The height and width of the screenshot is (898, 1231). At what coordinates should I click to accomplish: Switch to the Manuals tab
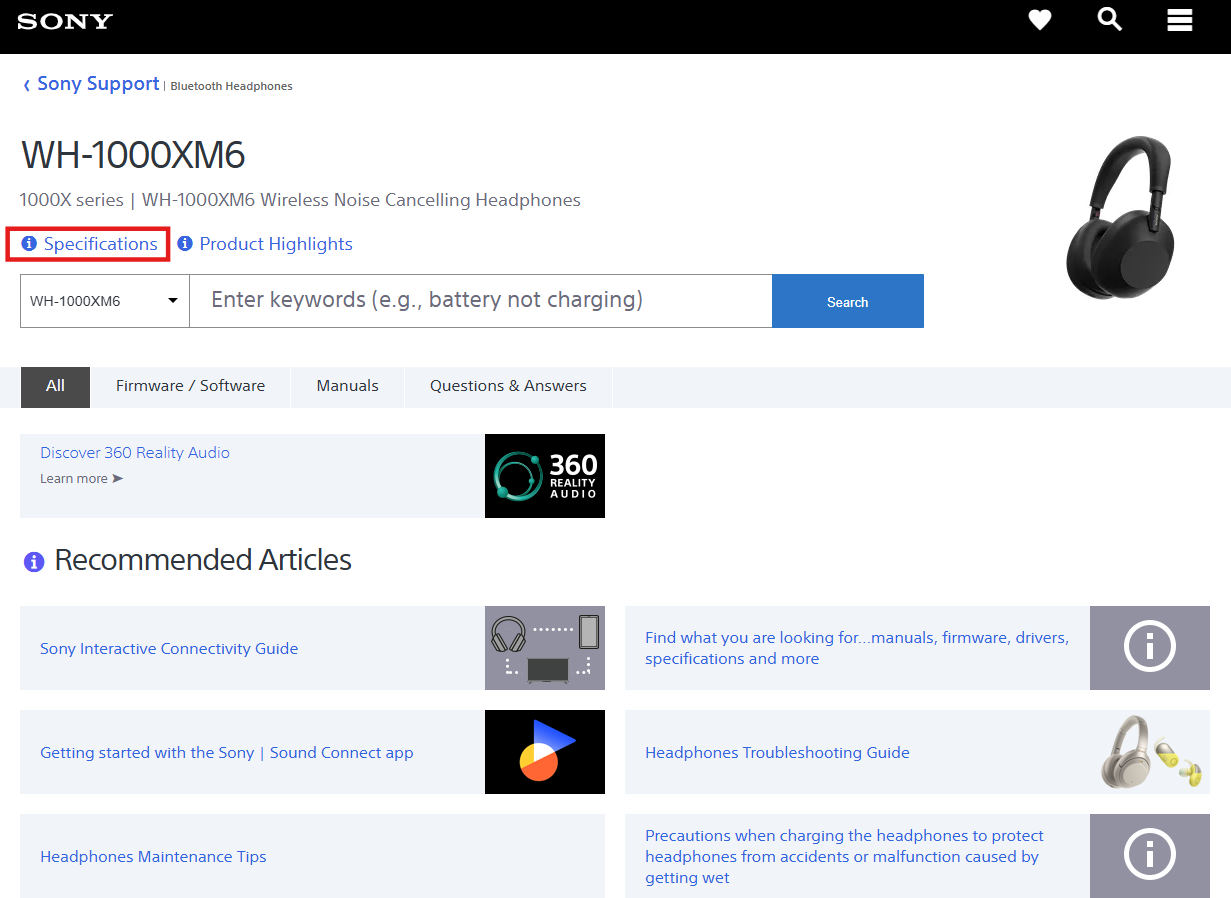[348, 386]
